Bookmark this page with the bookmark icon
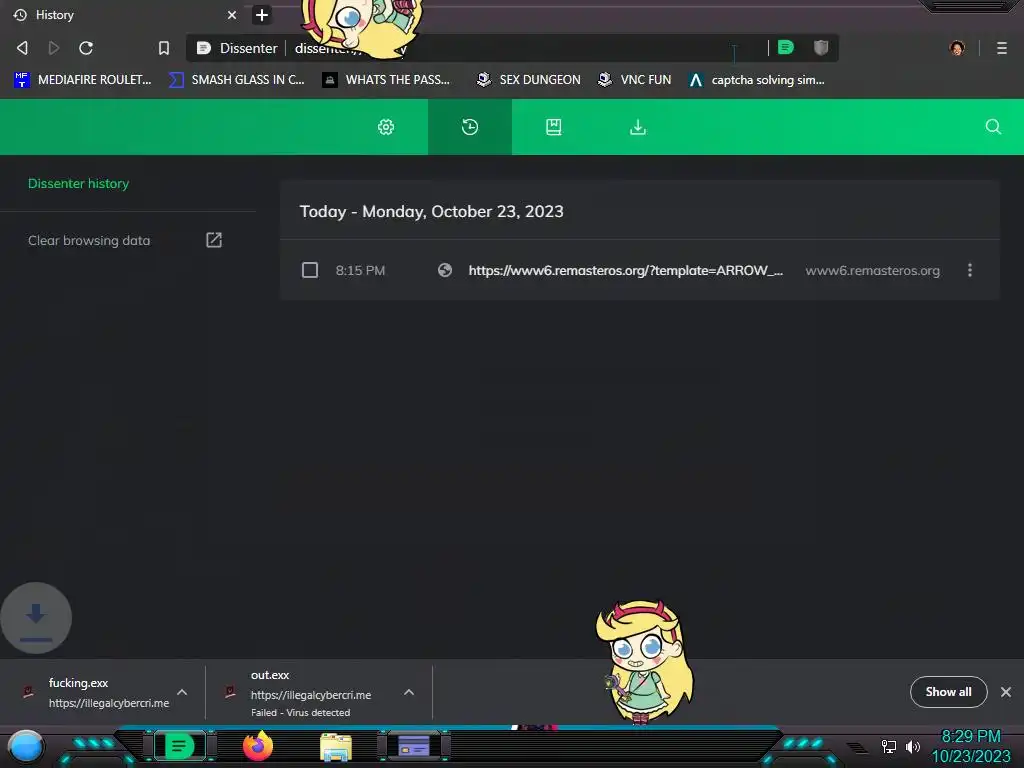 [164, 48]
